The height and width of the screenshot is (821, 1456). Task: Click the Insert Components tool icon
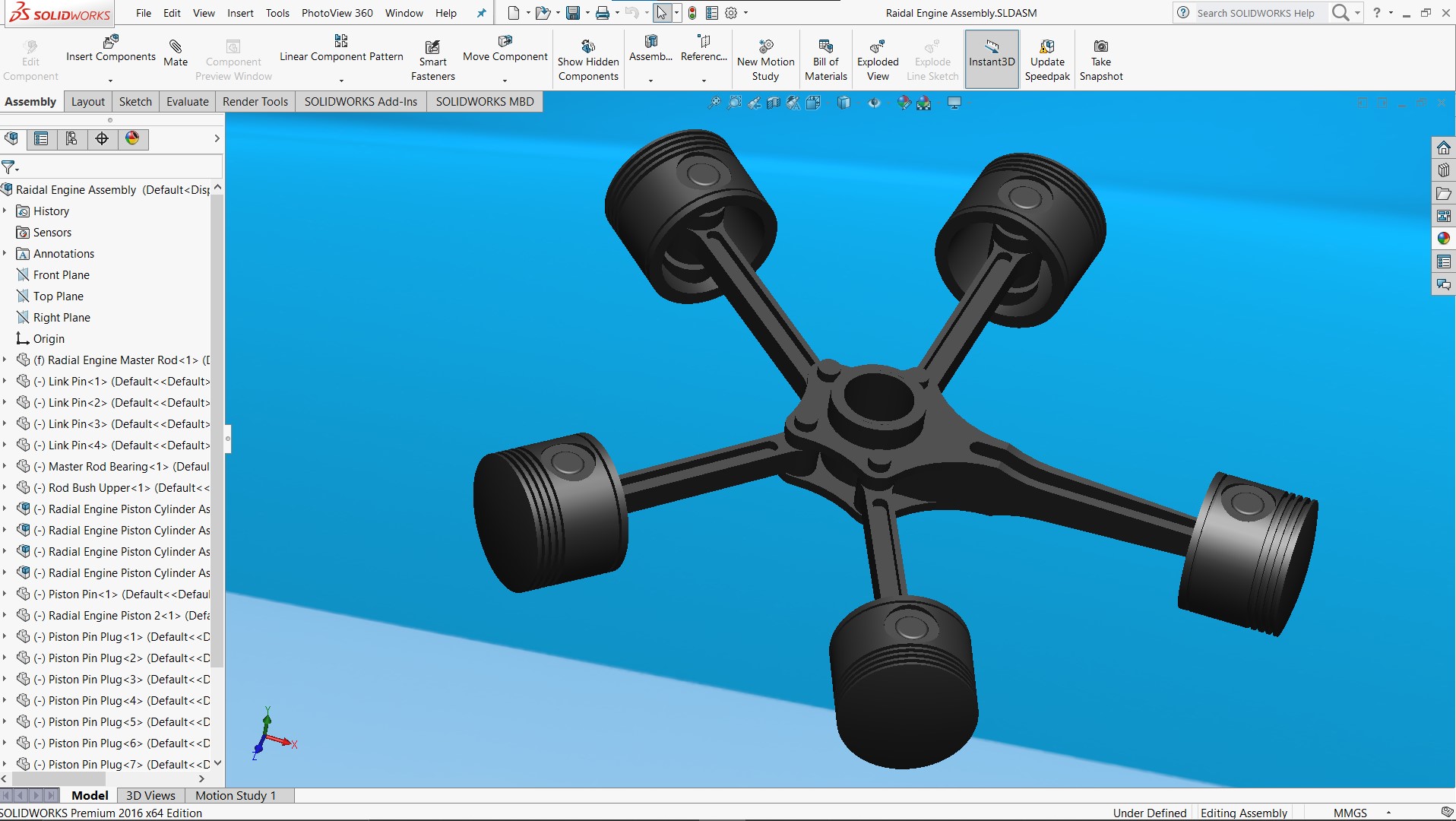point(111,42)
